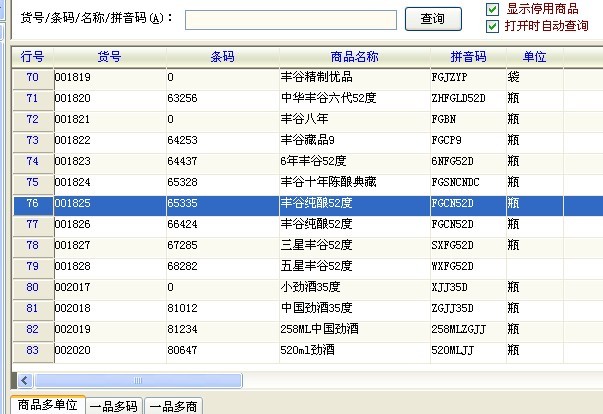Toggle the 打开时自动查询 checkbox

[x=492, y=26]
